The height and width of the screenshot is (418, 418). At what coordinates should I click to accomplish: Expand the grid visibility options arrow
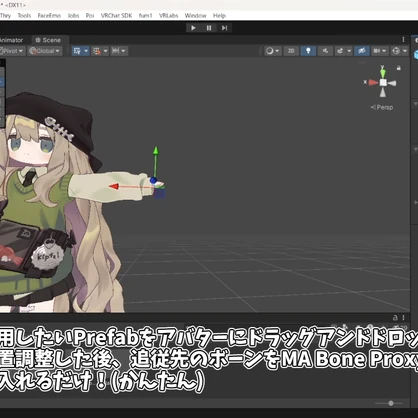tap(86, 51)
